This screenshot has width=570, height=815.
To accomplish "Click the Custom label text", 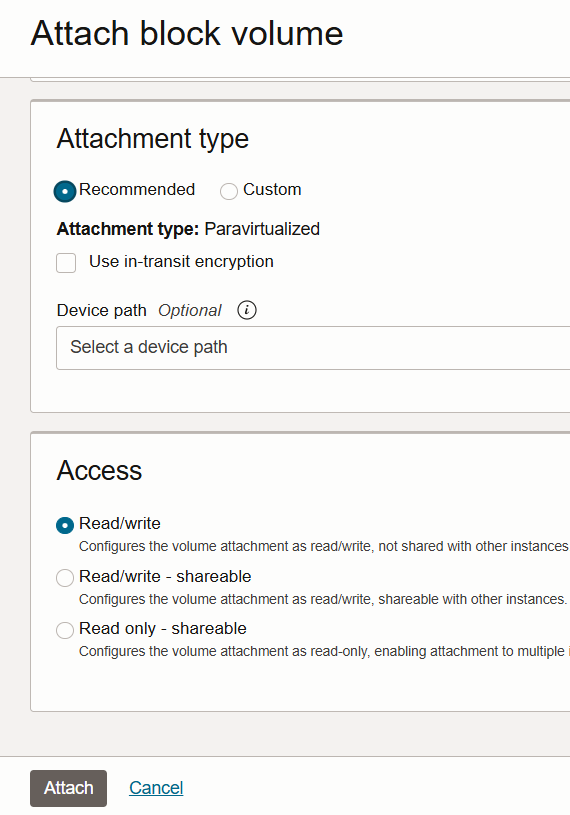I will tap(272, 189).
